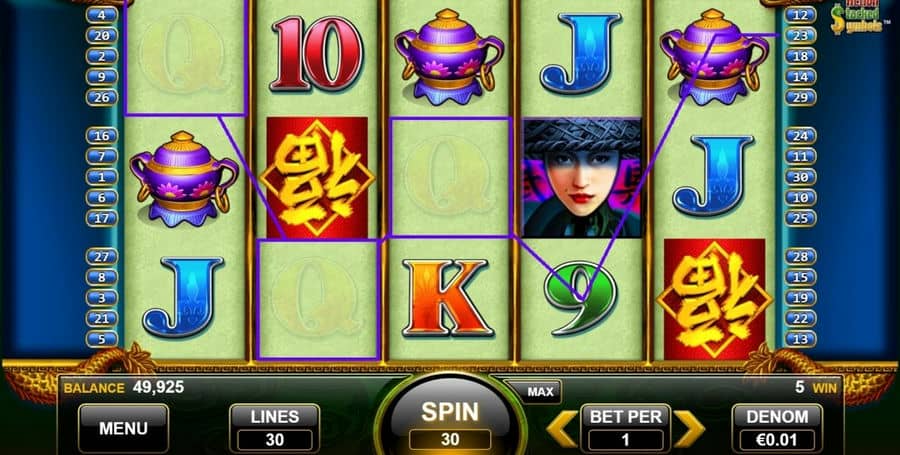
Task: Open the DENOM selector showing €0.01
Action: pyautogui.click(x=777, y=428)
